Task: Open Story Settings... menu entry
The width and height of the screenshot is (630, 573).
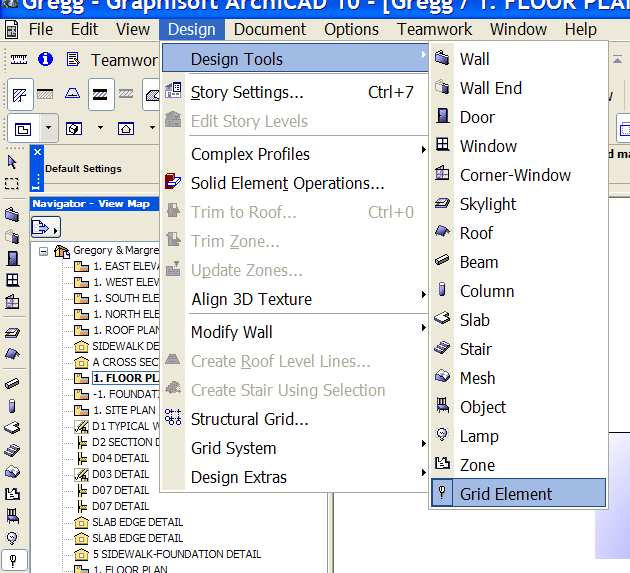Action: [x=295, y=92]
